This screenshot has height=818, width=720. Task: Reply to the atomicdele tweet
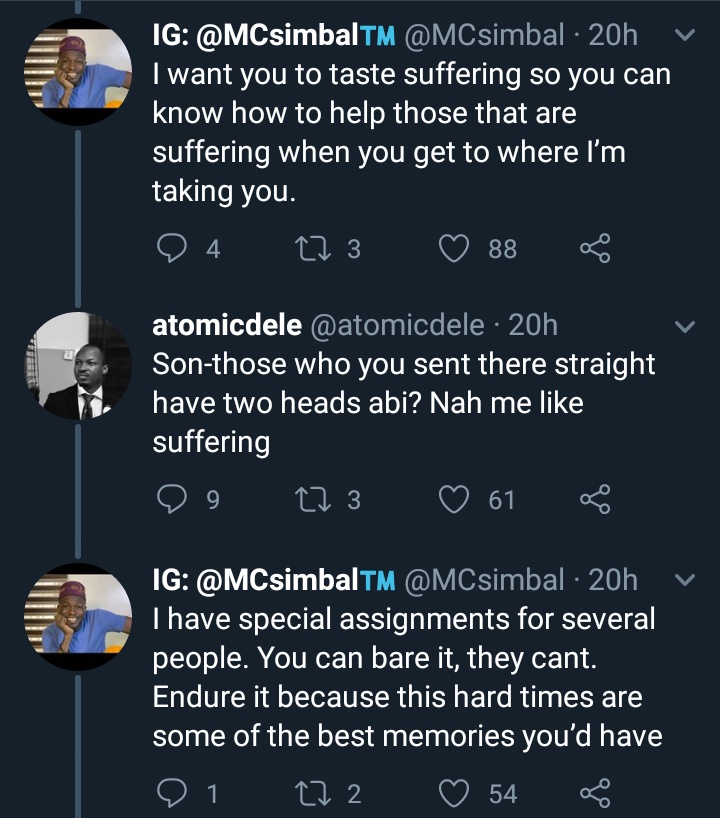[172, 499]
